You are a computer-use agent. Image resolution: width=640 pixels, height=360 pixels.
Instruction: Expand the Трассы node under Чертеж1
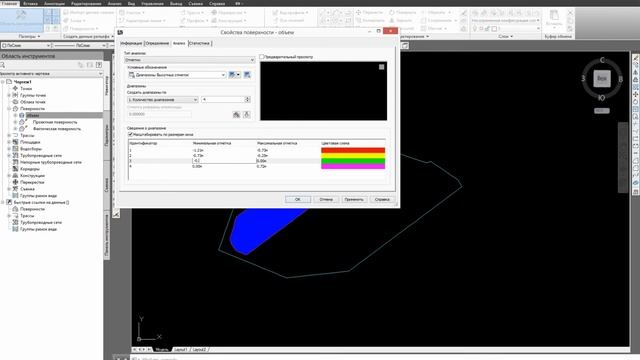point(9,135)
